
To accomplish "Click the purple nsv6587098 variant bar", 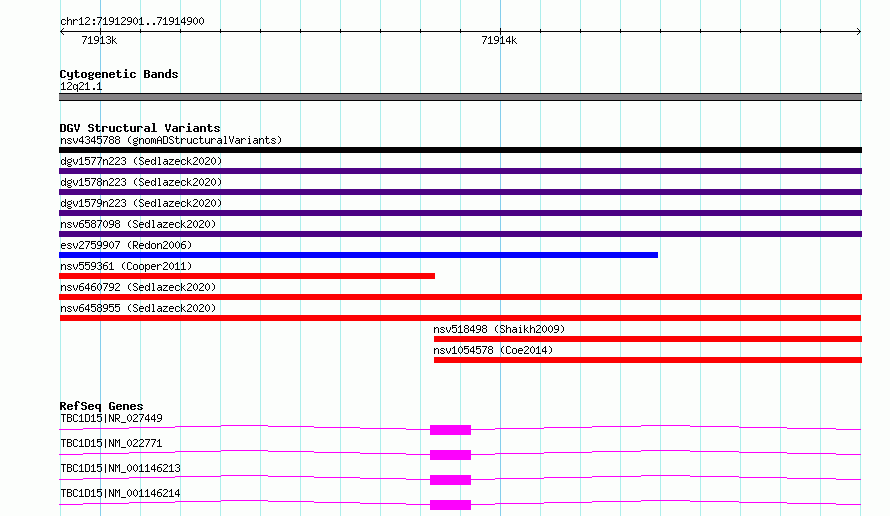I will point(460,234).
